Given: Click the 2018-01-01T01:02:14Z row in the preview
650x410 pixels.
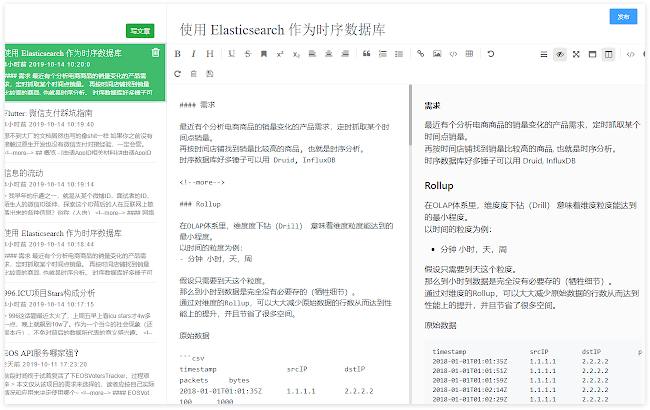Looking at the screenshot, I should pyautogui.click(x=470, y=390).
